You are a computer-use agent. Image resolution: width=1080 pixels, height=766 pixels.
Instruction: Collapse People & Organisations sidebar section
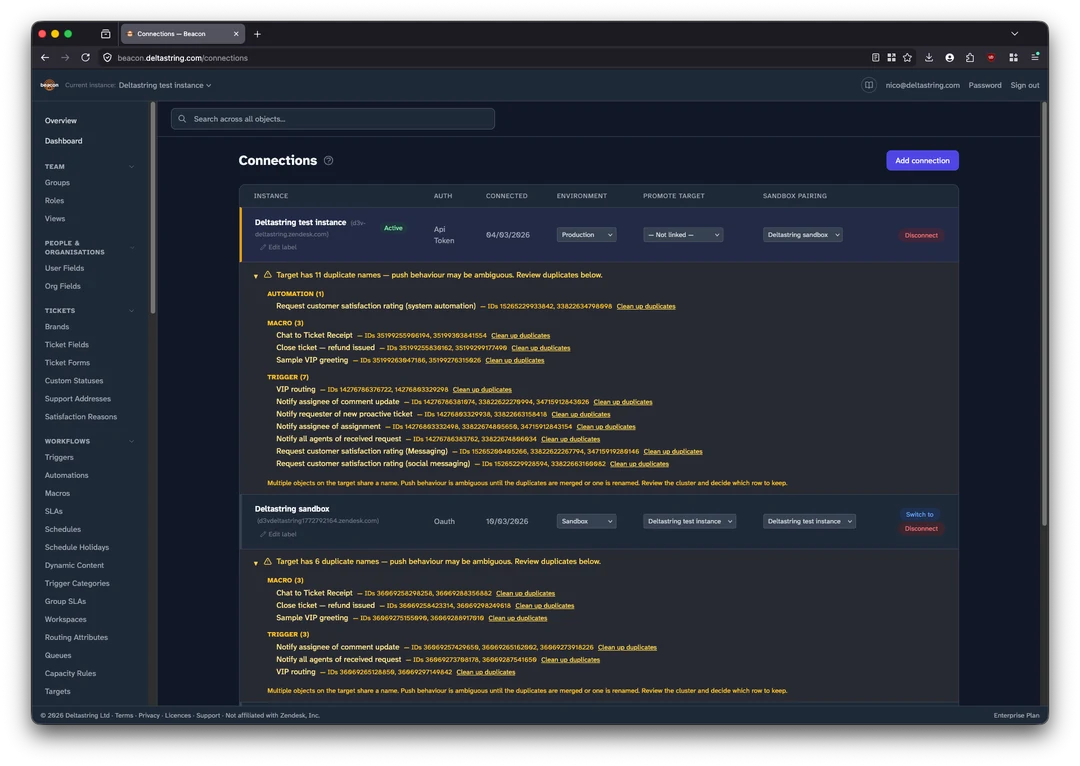[x=132, y=247]
